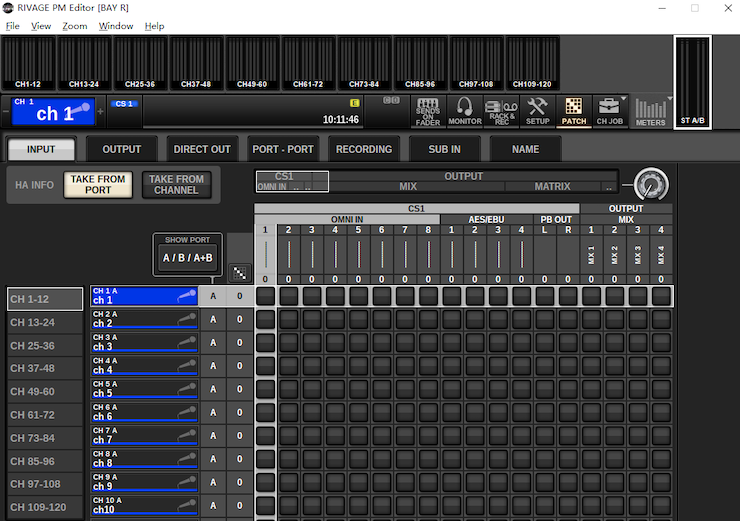Enable Take From Port option

tap(98, 185)
